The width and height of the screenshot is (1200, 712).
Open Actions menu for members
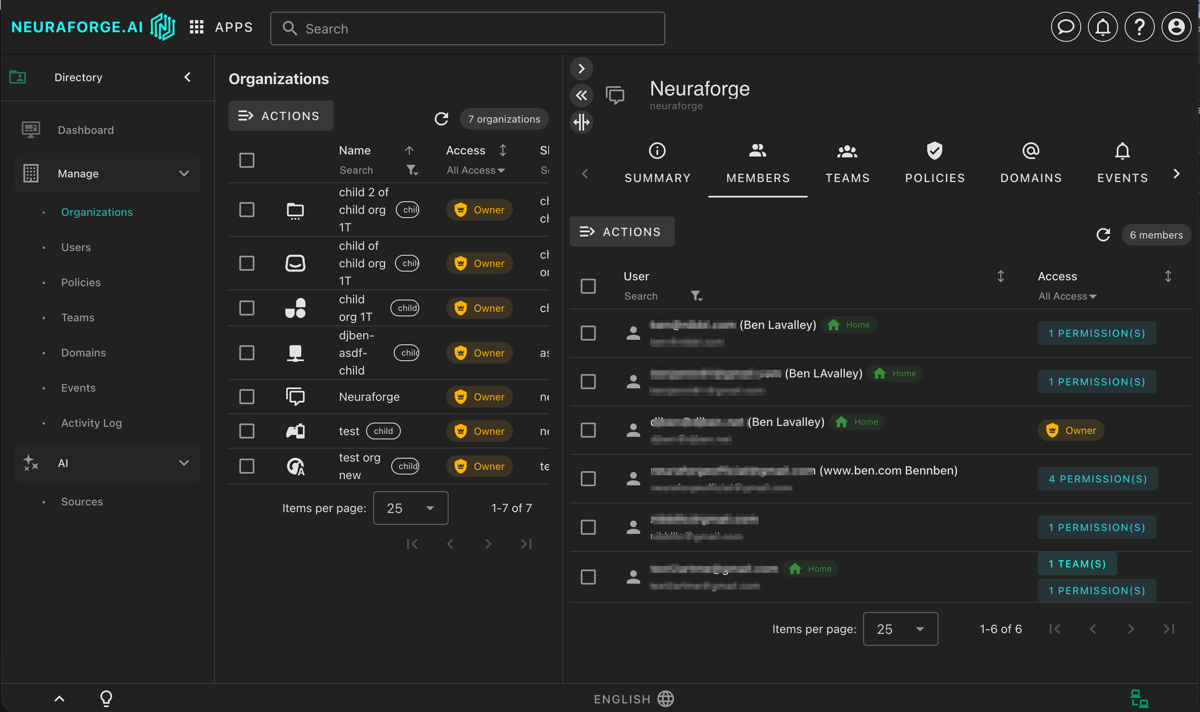click(x=622, y=232)
